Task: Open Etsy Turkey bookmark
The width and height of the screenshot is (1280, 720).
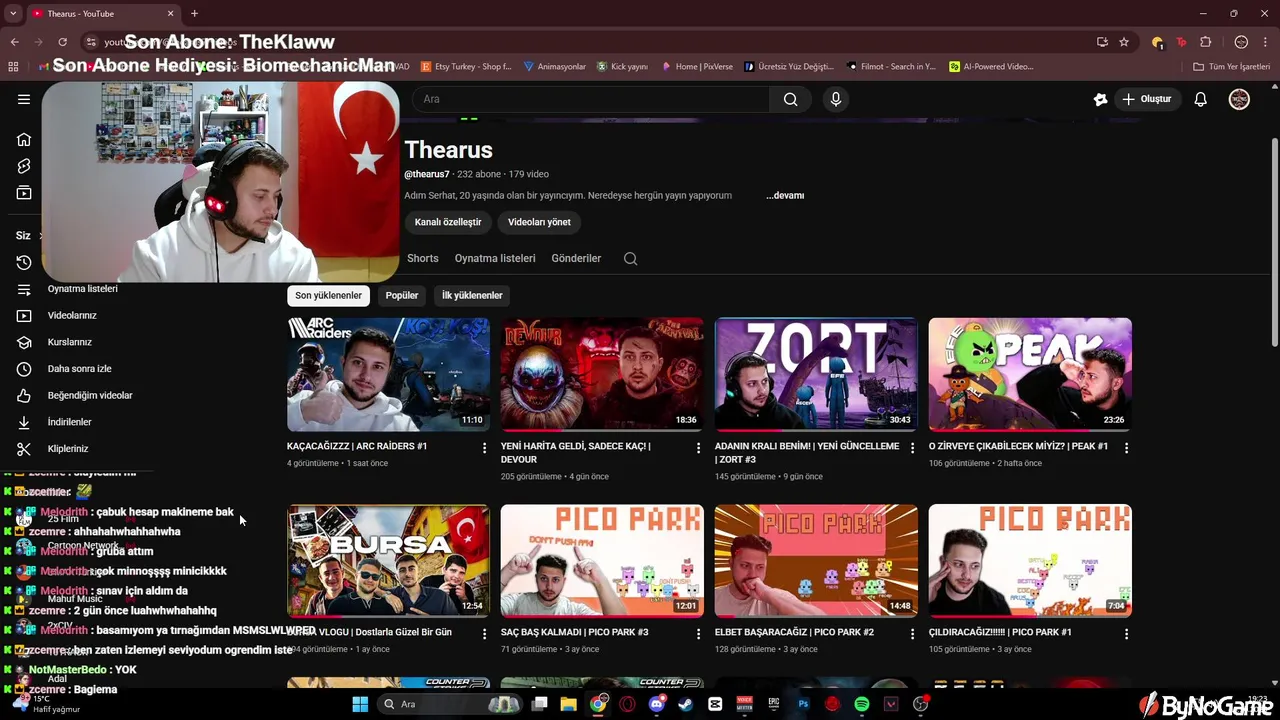Action: [466, 67]
